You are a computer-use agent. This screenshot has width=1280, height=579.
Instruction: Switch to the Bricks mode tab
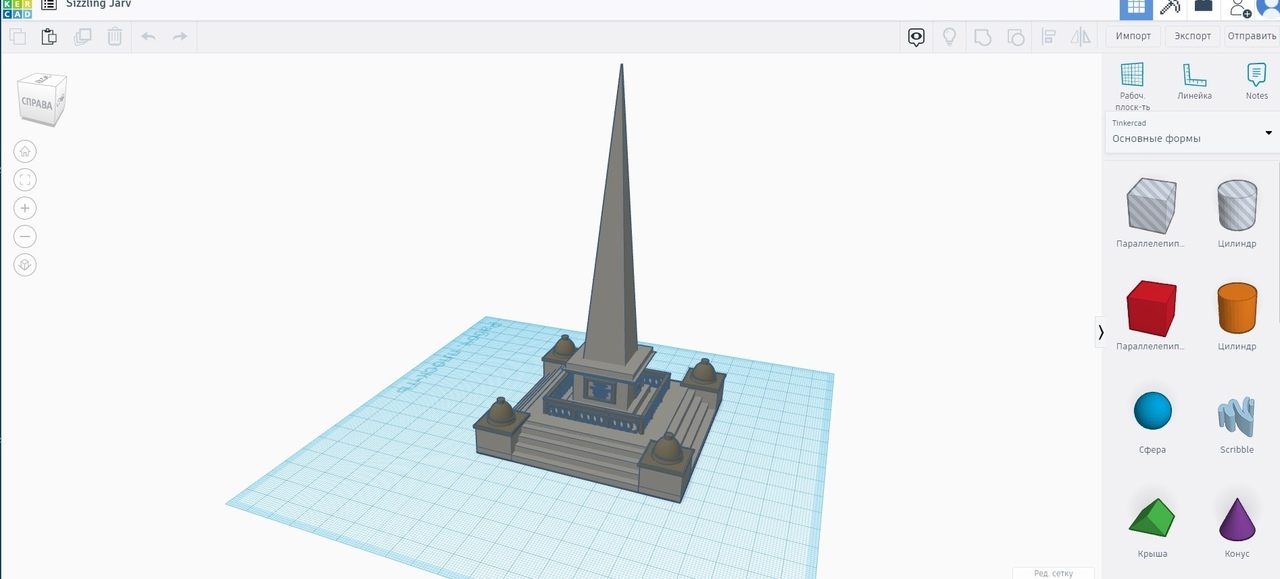(1203, 7)
